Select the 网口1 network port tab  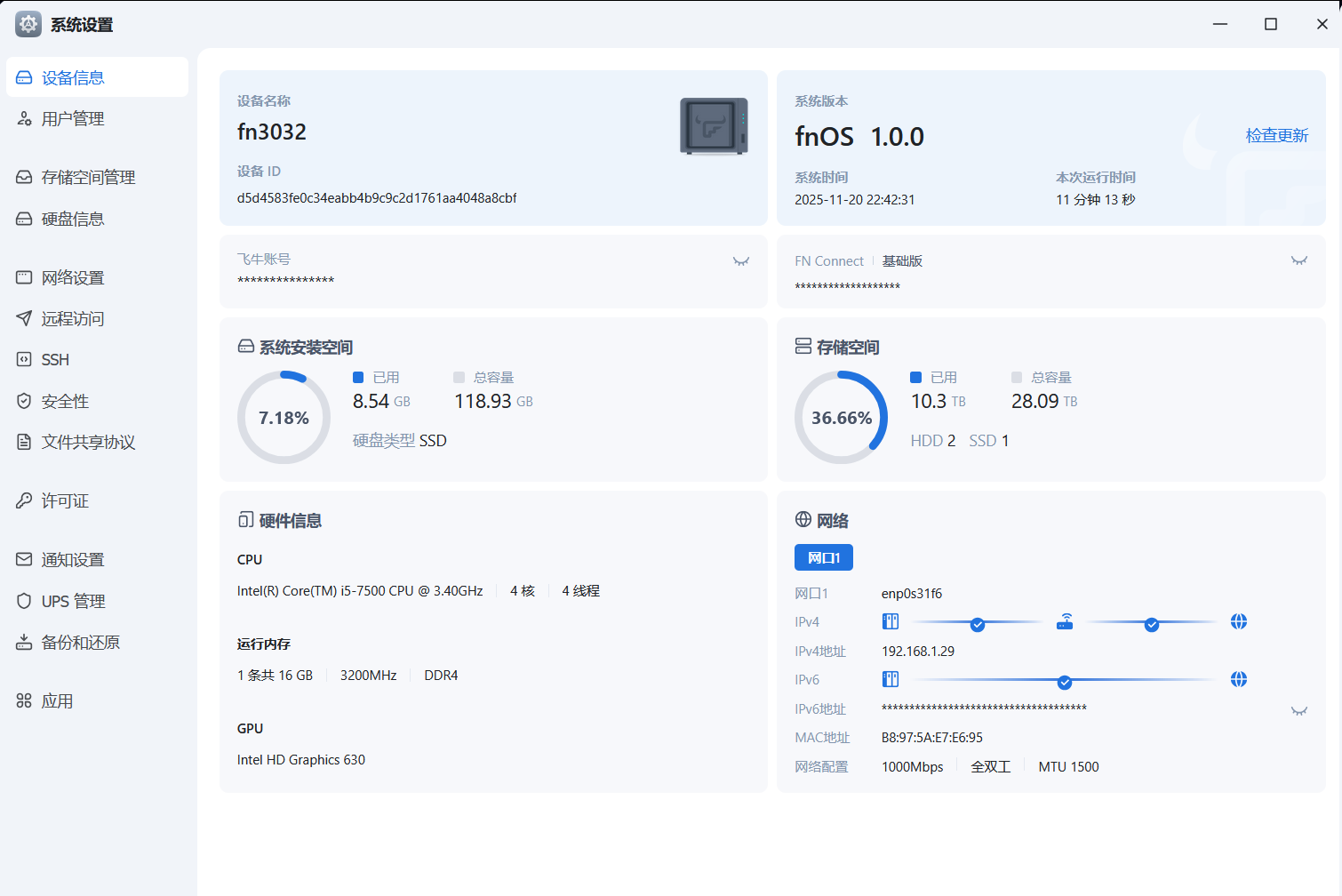[x=823, y=557]
